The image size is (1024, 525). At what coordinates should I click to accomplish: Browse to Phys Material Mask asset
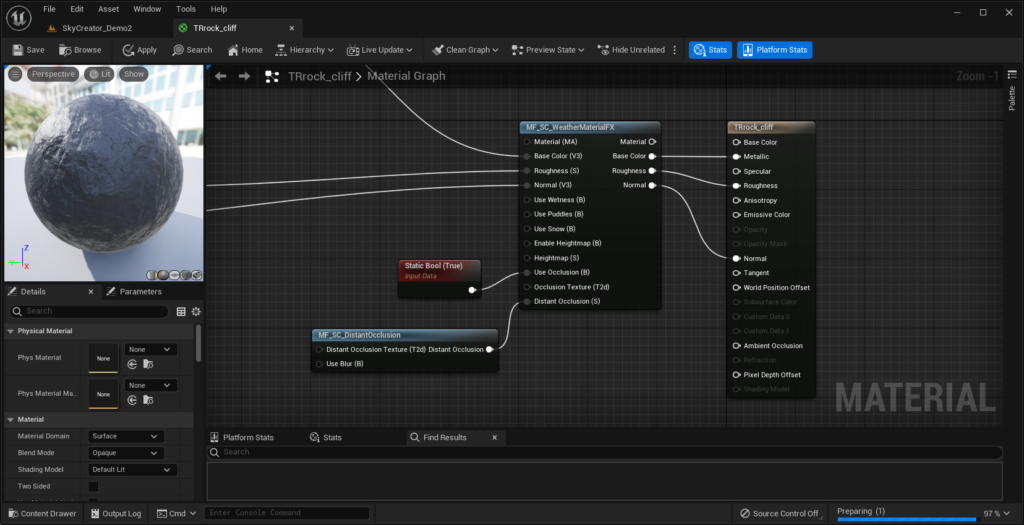pyautogui.click(x=148, y=400)
